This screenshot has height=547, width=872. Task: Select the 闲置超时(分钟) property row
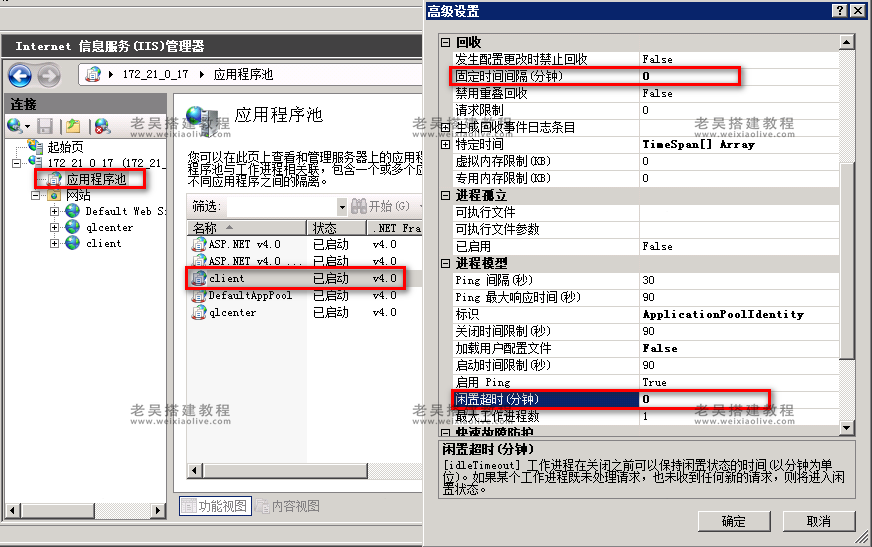point(646,399)
